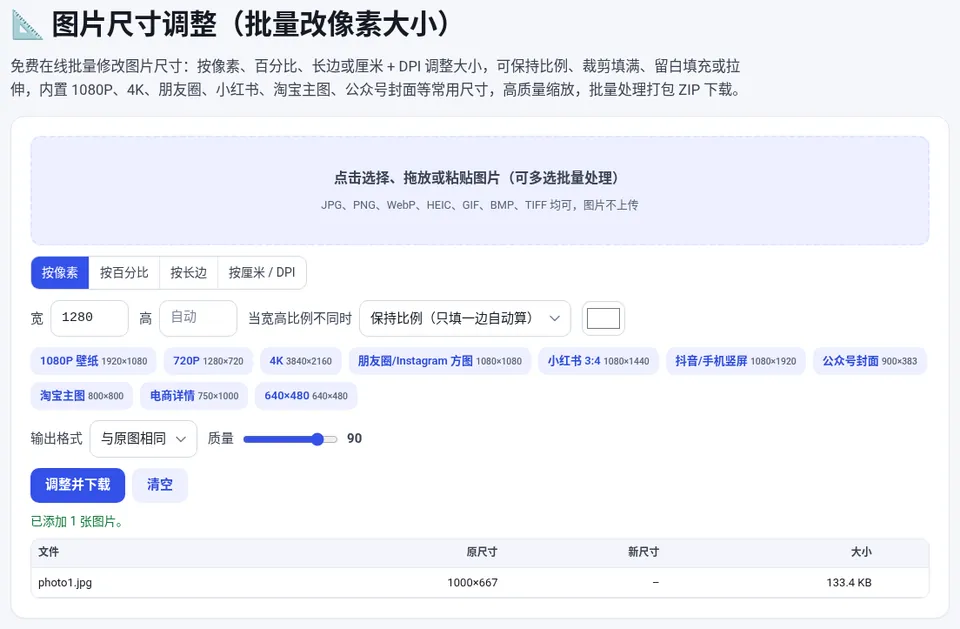Screen dimensions: 960x629
Task: Apply 朋友圈/Instagram 方图 preset
Action: [440, 361]
